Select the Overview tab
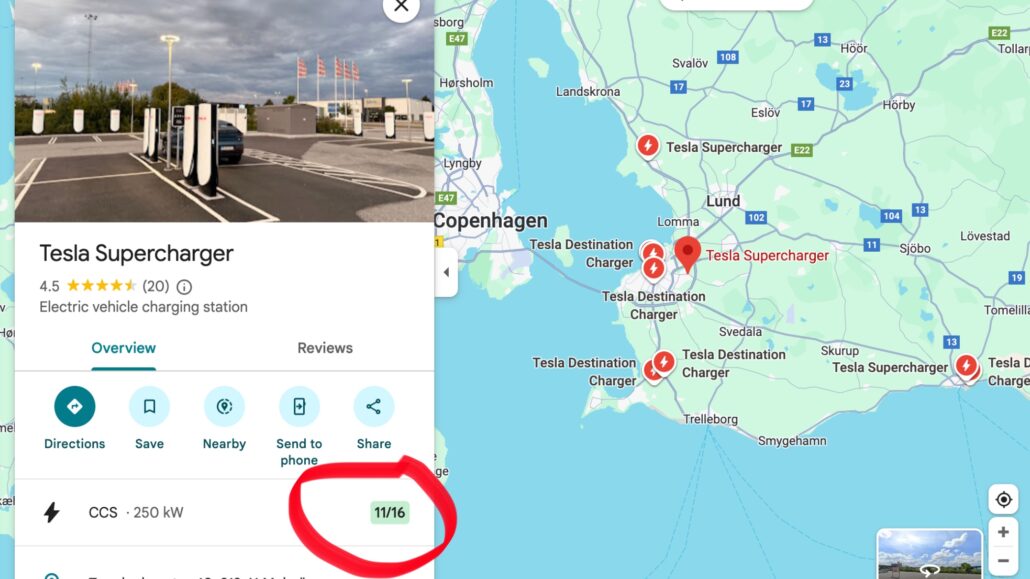The height and width of the screenshot is (579, 1030). point(123,348)
